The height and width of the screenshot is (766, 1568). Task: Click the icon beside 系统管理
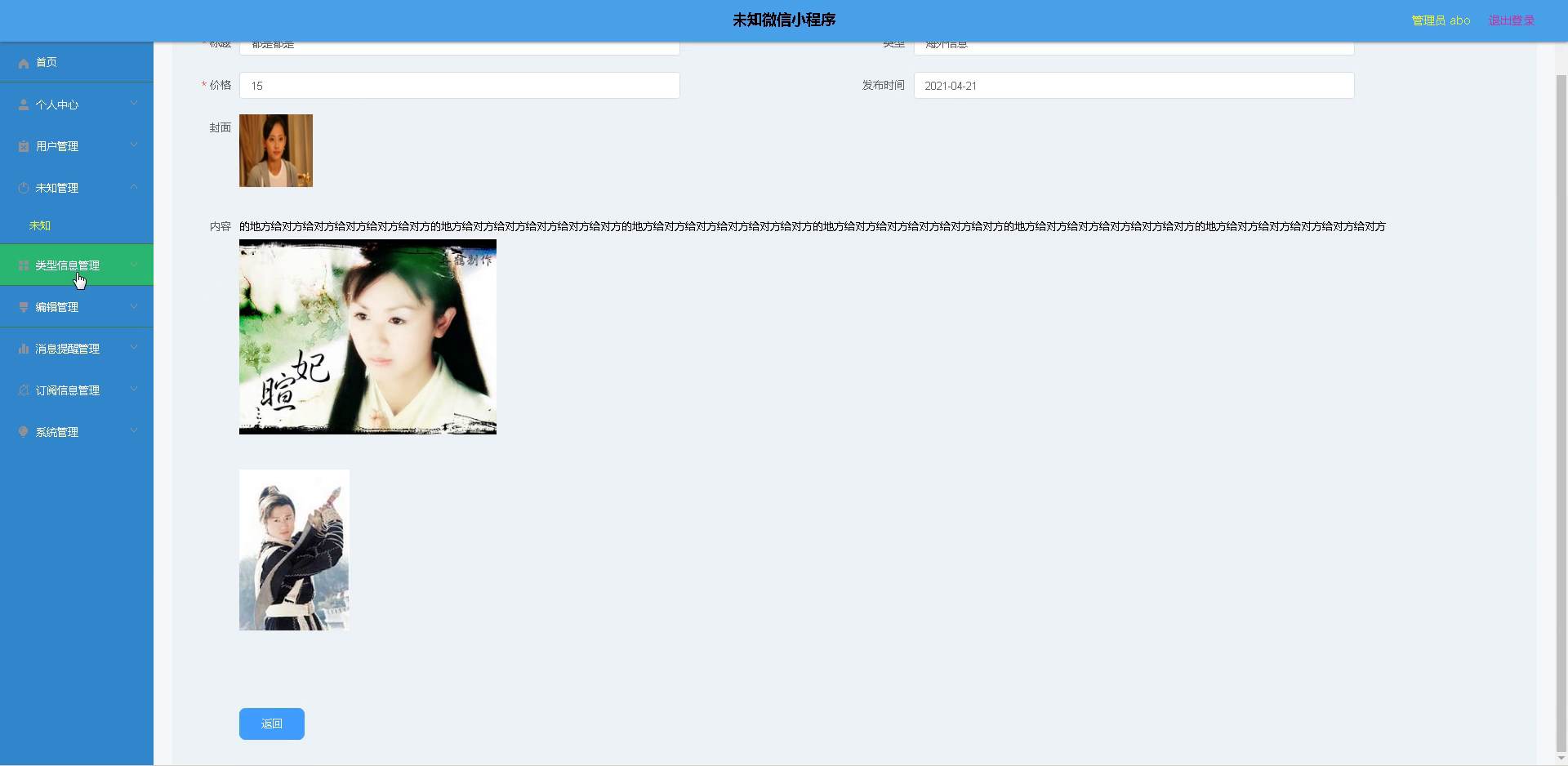coord(24,432)
